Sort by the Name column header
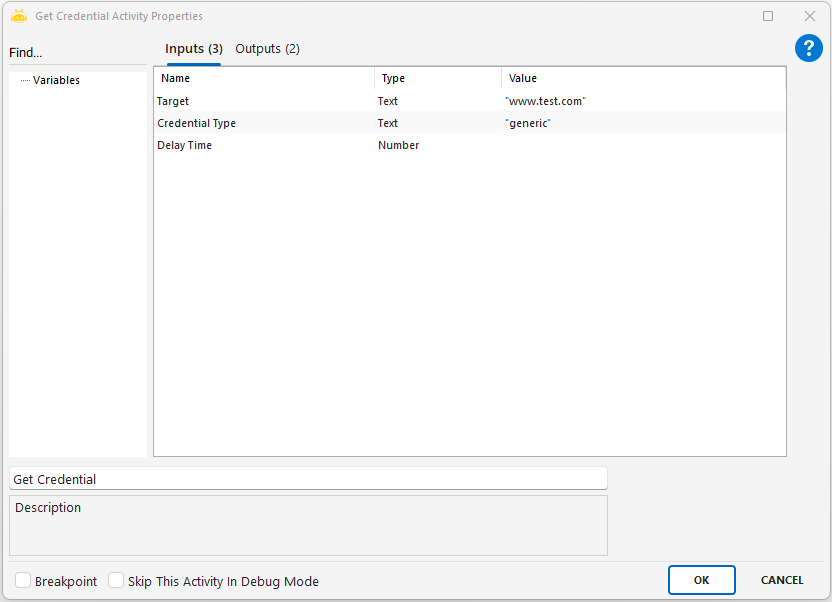Screen dimensions: 832x602 (x=264, y=78)
